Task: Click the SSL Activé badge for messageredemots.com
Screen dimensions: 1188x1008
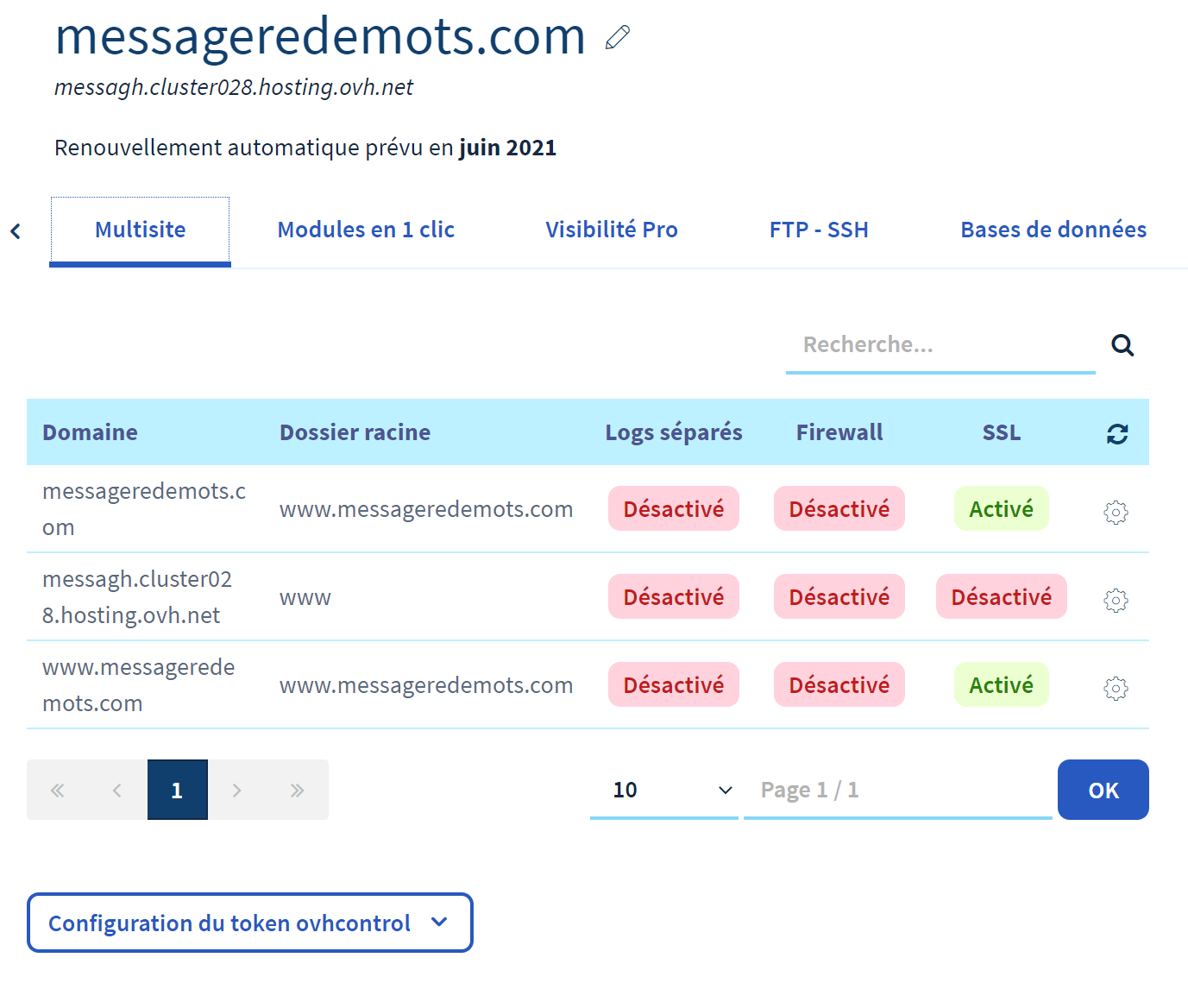Action: [x=1001, y=509]
